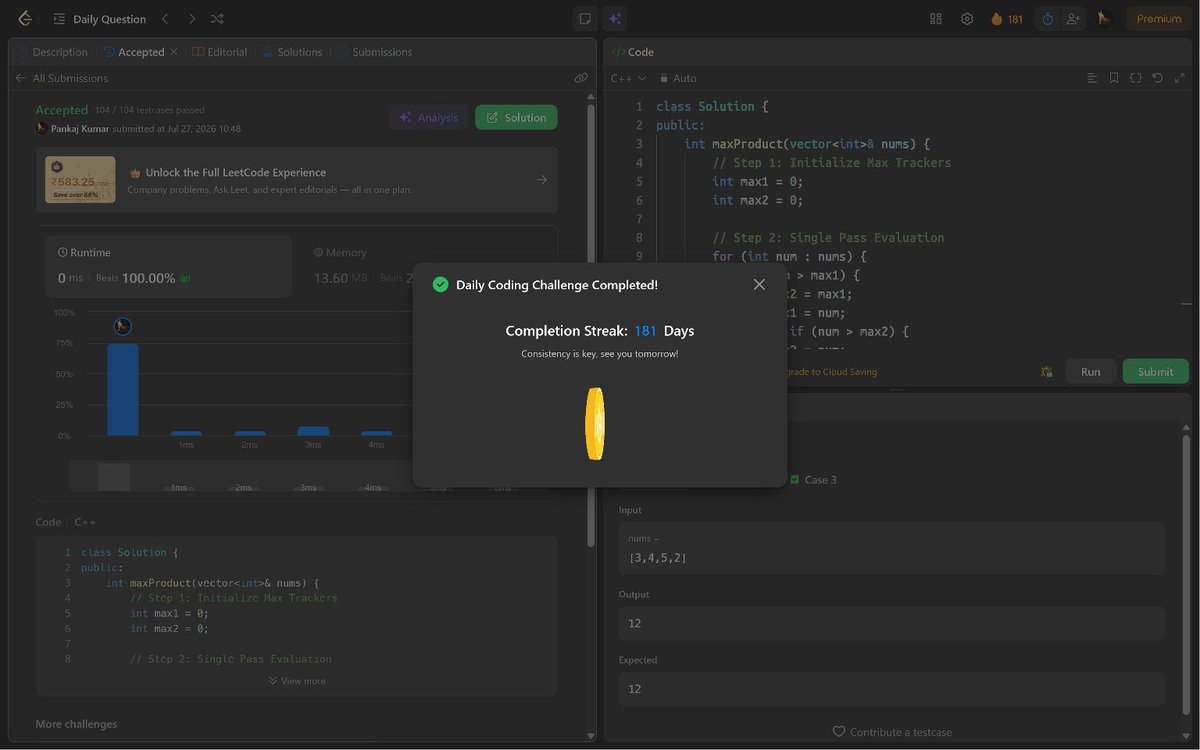Select the Accepted tab
Viewport: 1200px width, 750px height.
coord(134,52)
